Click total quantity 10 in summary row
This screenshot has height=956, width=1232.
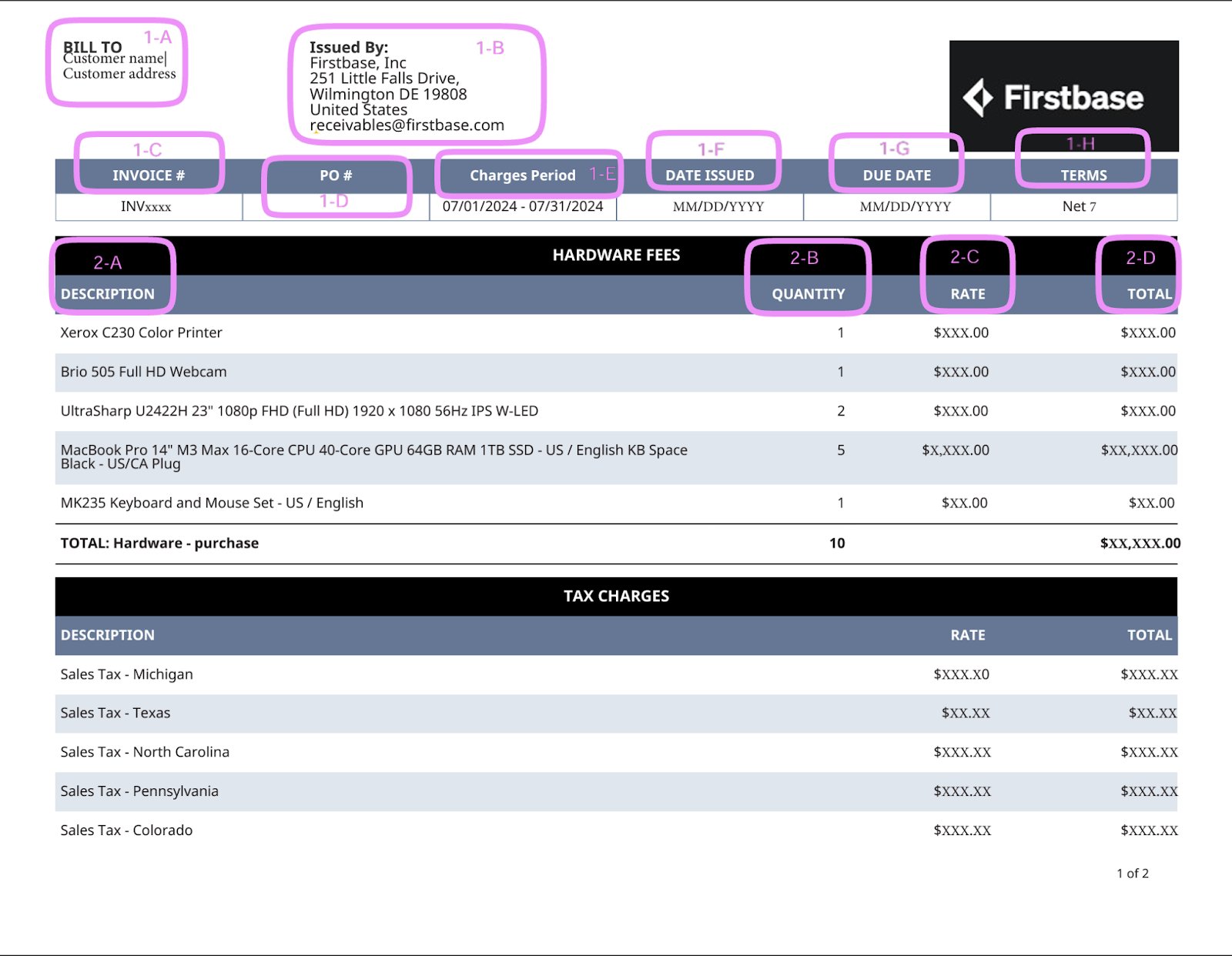pos(837,543)
